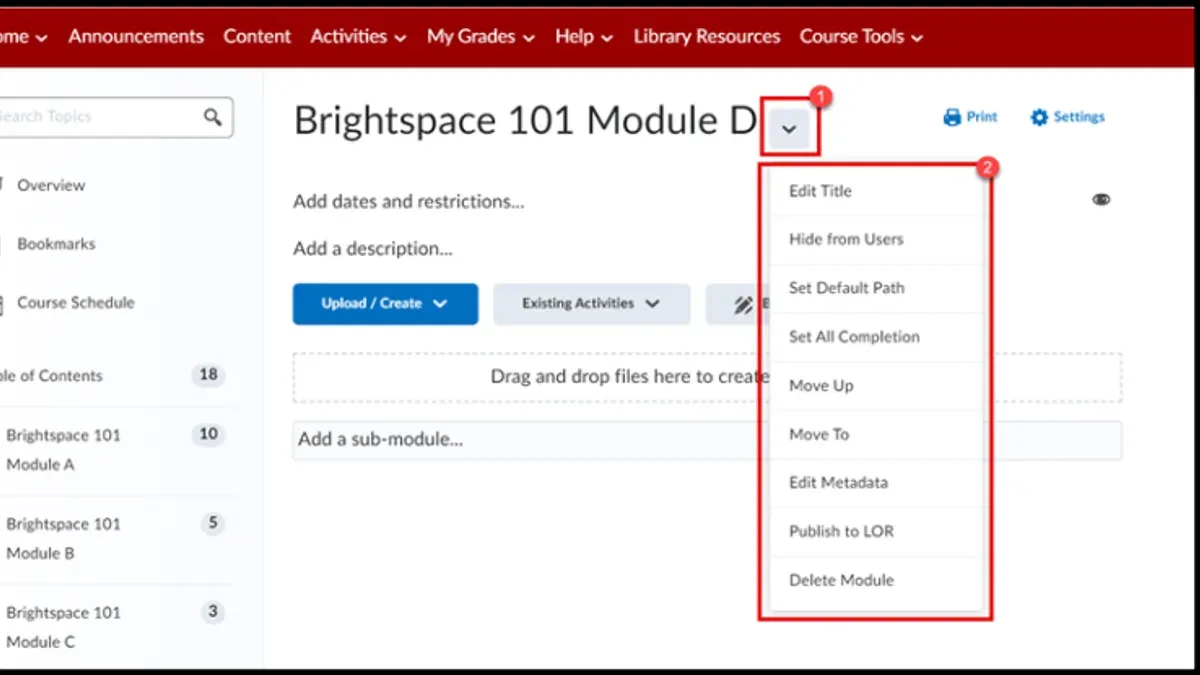This screenshot has width=1200, height=675.
Task: Open Overview in sidebar
Action: click(x=51, y=185)
